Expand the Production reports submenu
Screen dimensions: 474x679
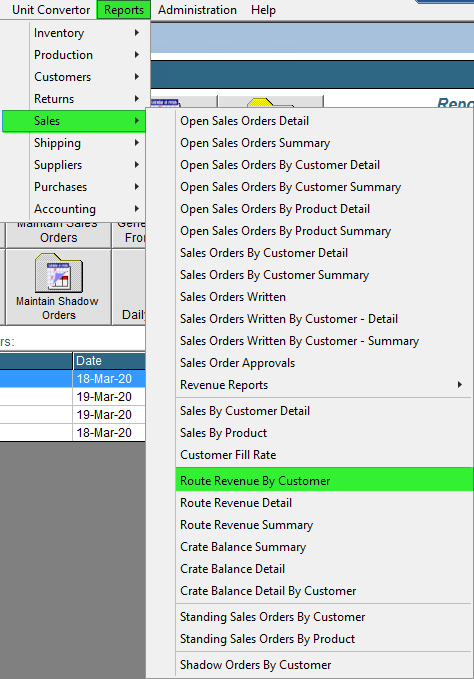click(x=74, y=55)
